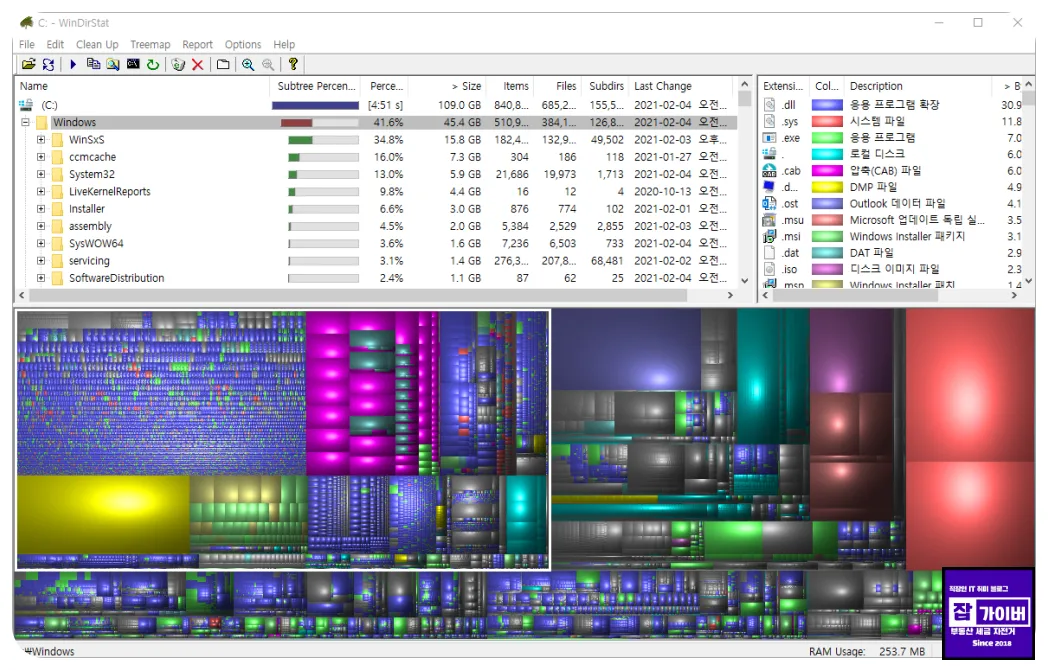
Task: Click the .sys file type icon
Action: tap(770, 121)
